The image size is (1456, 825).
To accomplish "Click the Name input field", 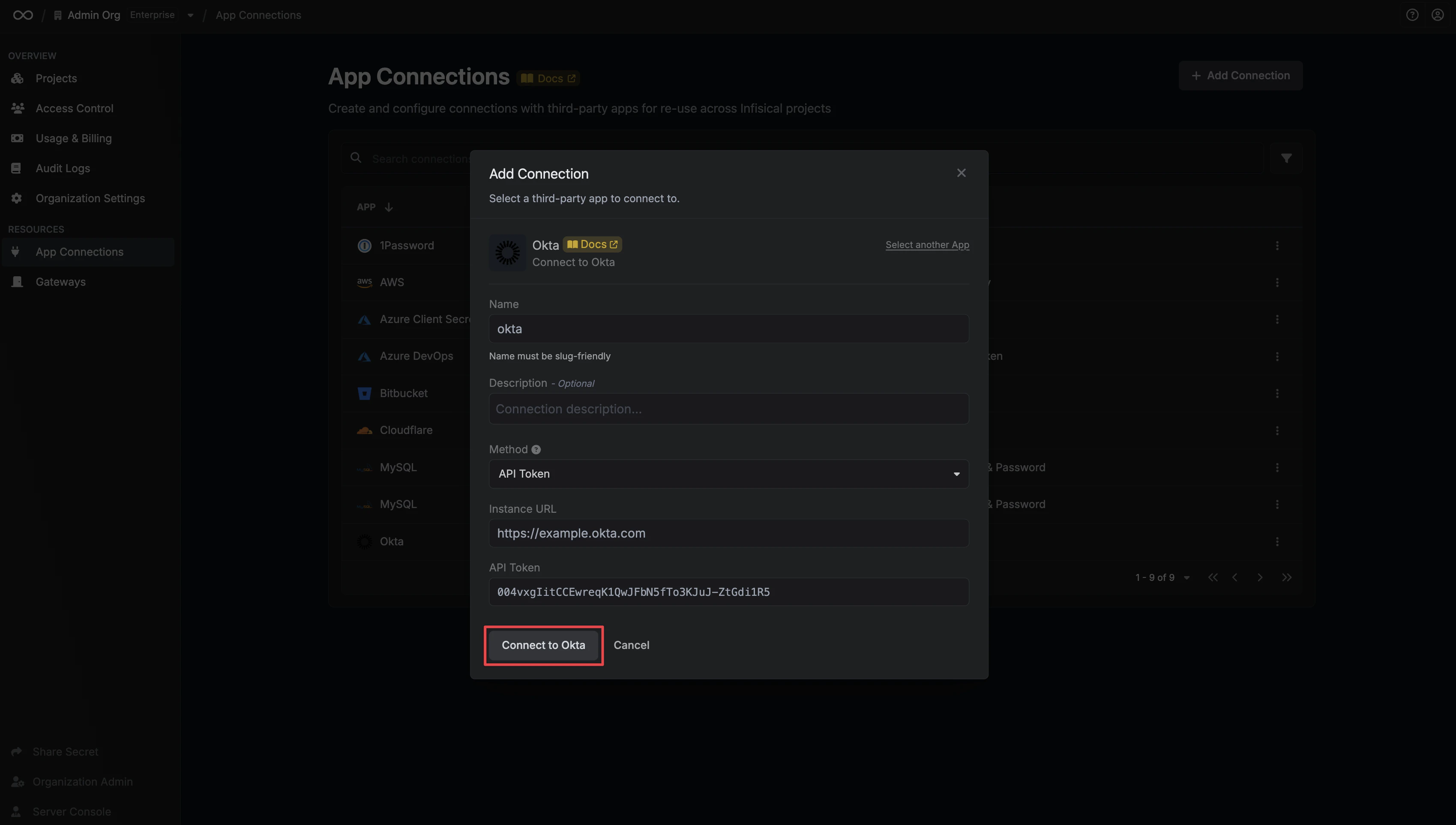I will pos(729,329).
